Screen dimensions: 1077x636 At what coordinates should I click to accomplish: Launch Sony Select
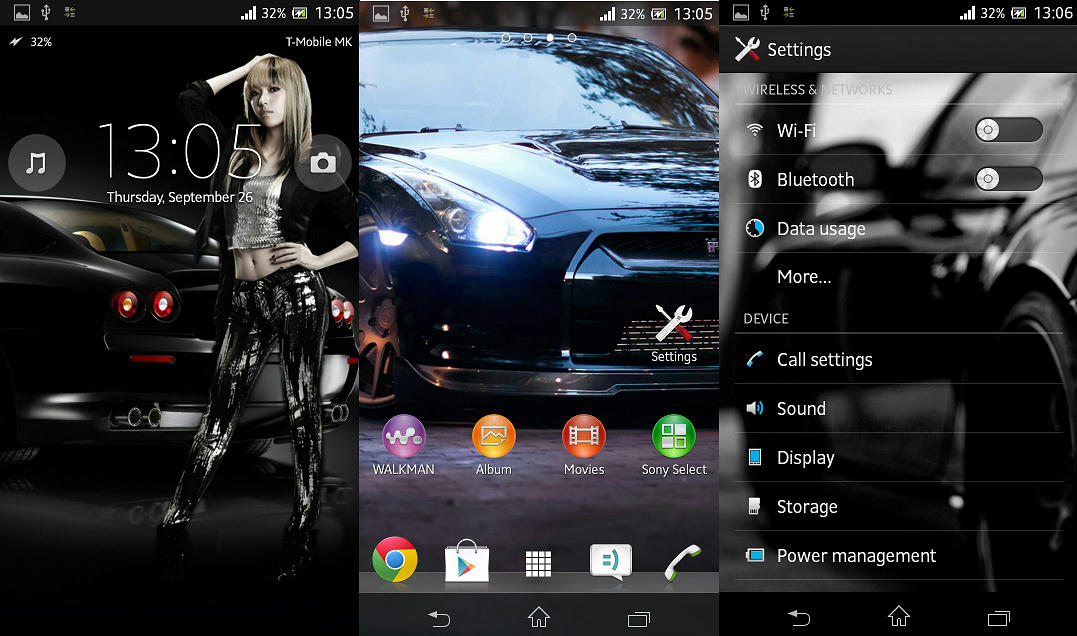674,445
